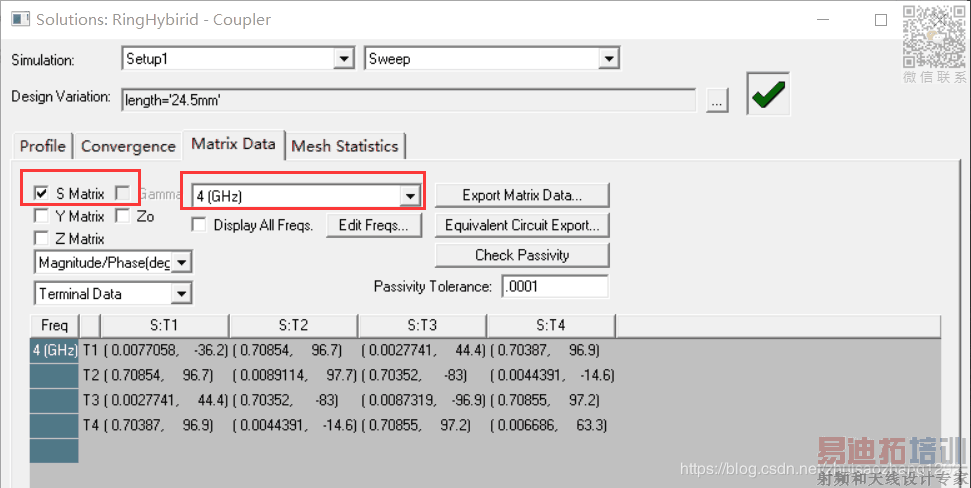971x488 pixels.
Task: Select the Matrix Data tab
Action: (233, 144)
